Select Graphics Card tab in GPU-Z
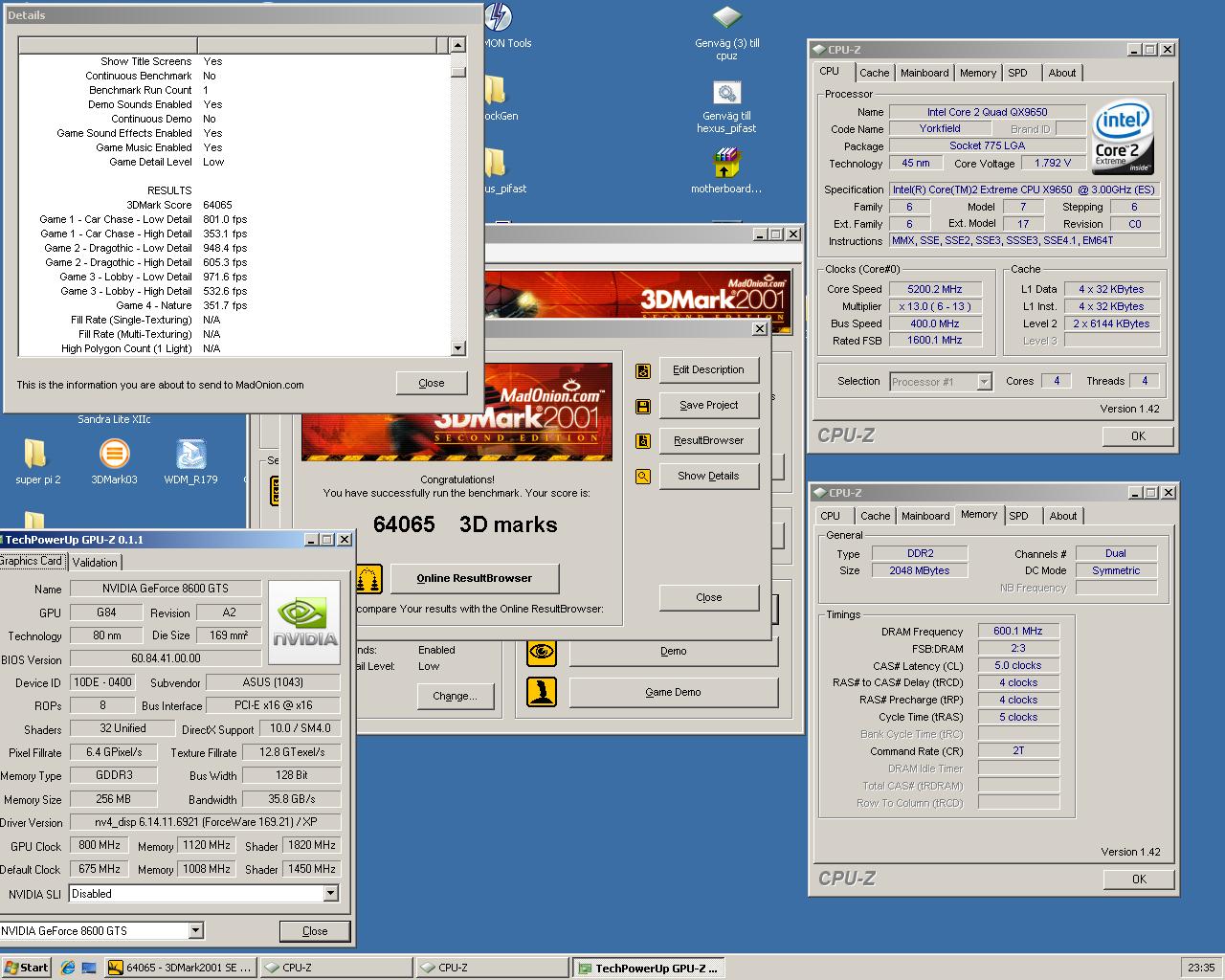Image resolution: width=1225 pixels, height=980 pixels. pyautogui.click(x=31, y=561)
